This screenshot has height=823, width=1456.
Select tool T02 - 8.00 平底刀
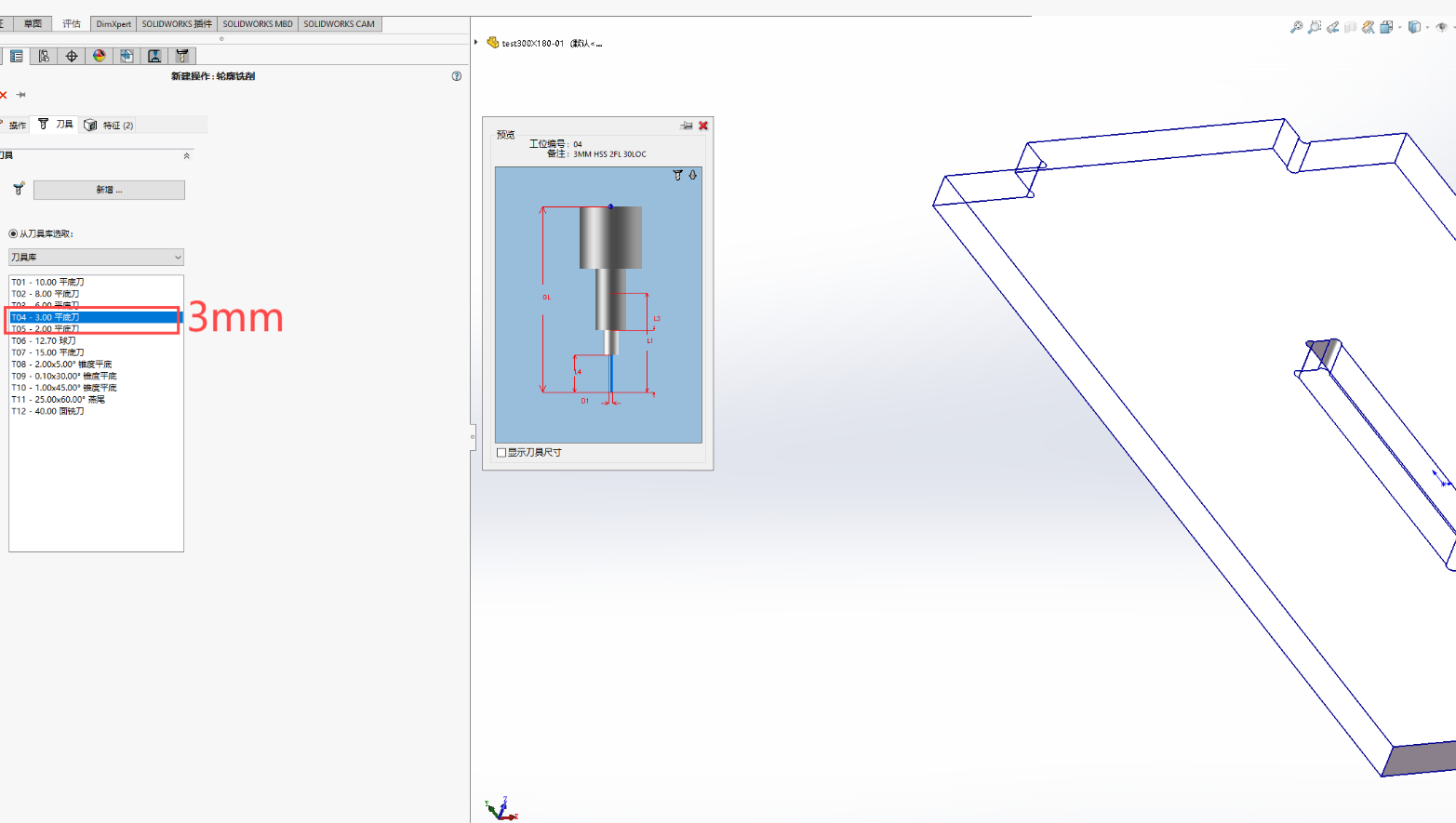click(x=95, y=294)
